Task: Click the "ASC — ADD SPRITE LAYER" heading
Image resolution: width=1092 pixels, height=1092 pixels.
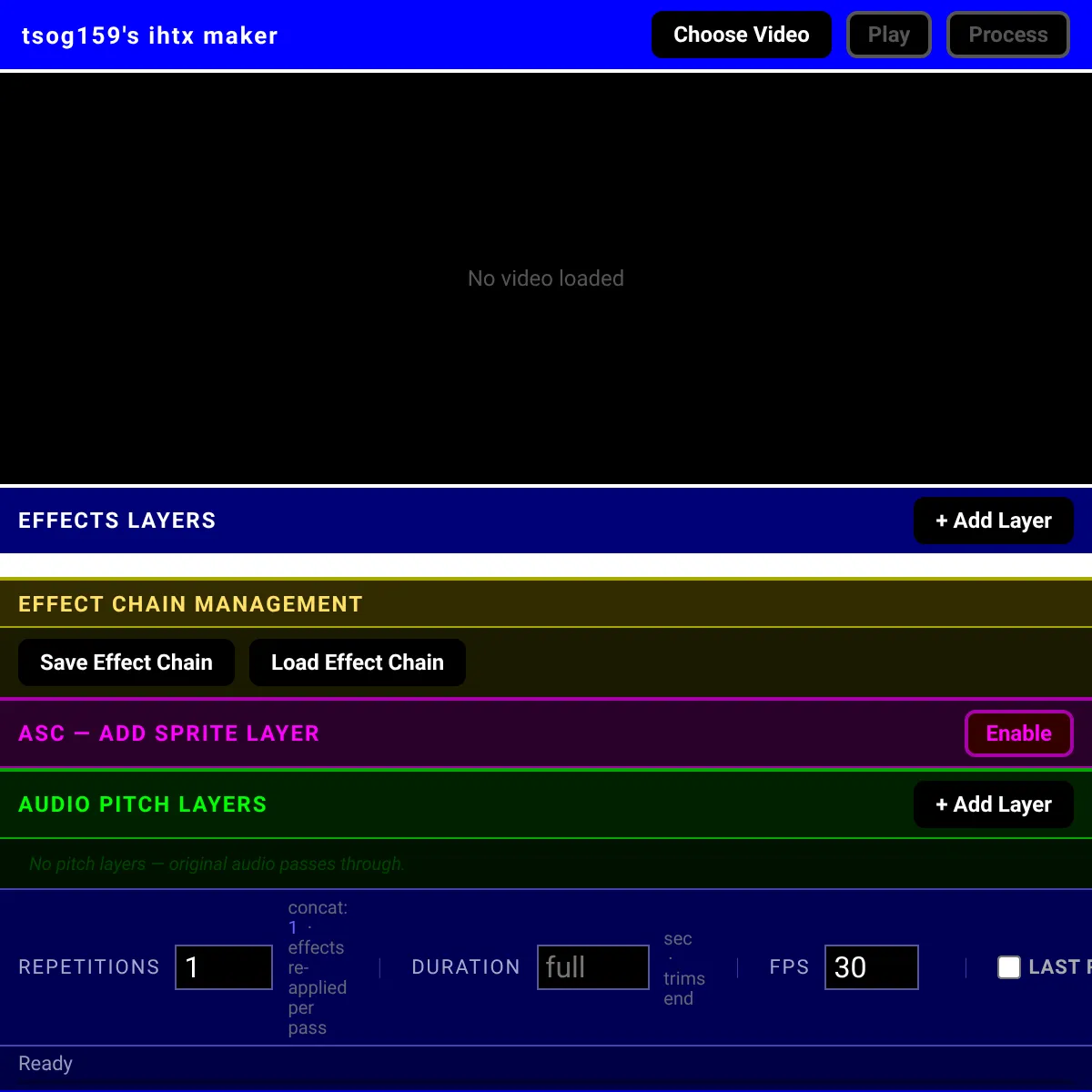Action: point(169,733)
